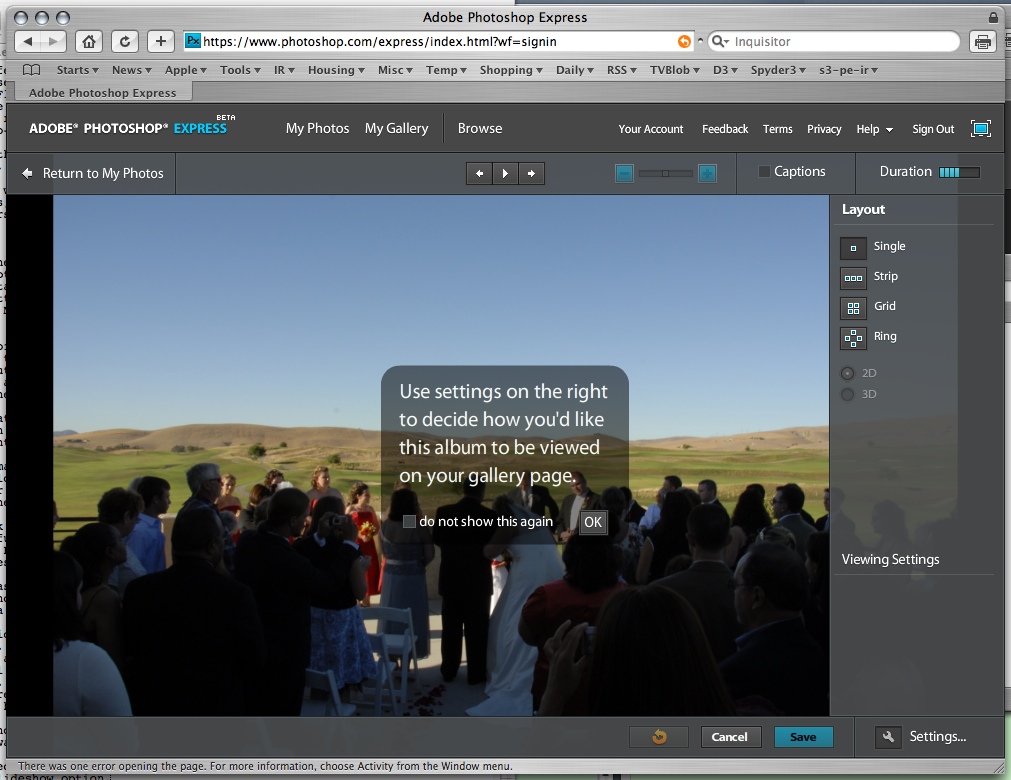This screenshot has width=1011, height=780.
Task: Open the Browse section
Action: click(x=480, y=128)
